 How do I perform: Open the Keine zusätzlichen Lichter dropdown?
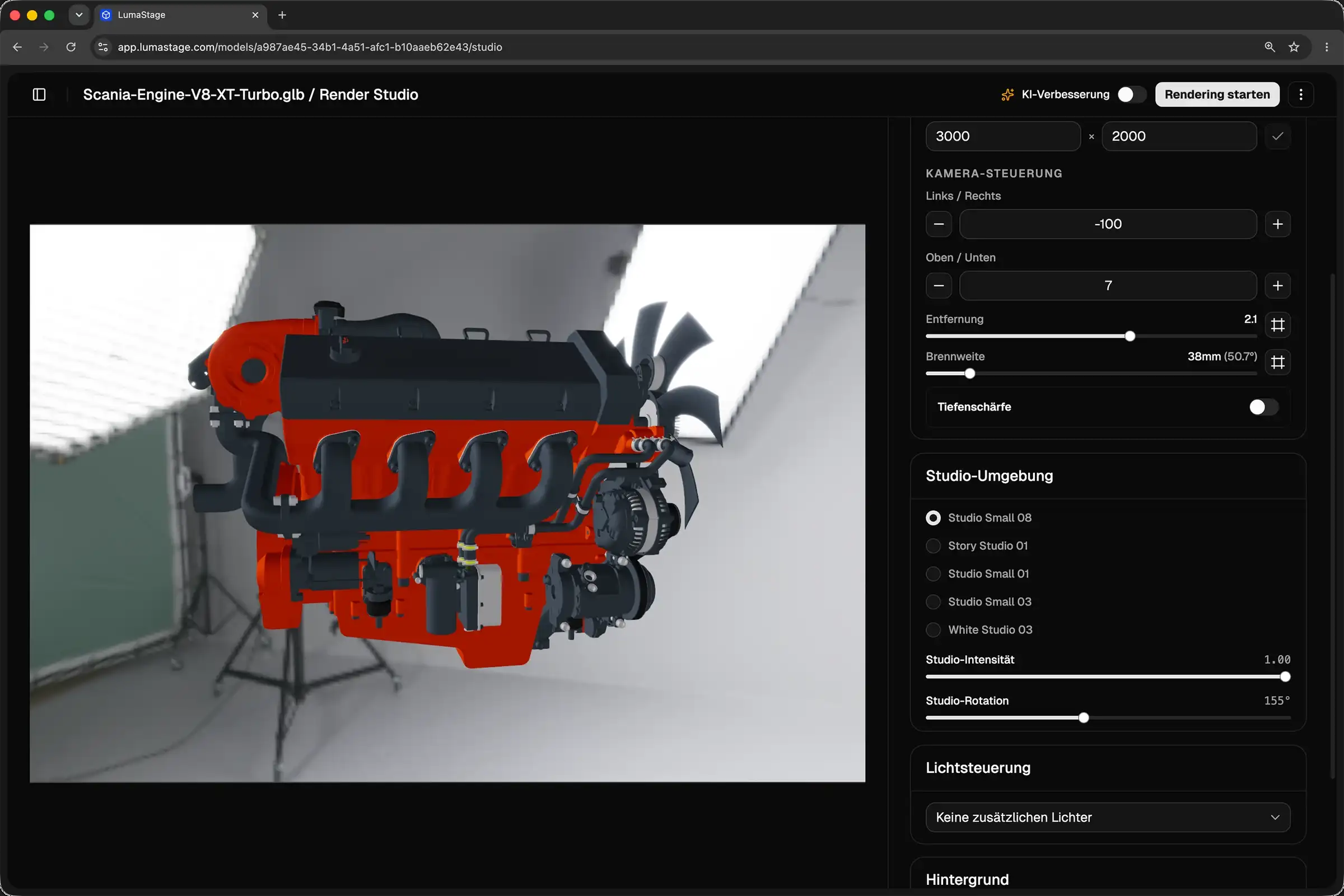(x=1108, y=817)
